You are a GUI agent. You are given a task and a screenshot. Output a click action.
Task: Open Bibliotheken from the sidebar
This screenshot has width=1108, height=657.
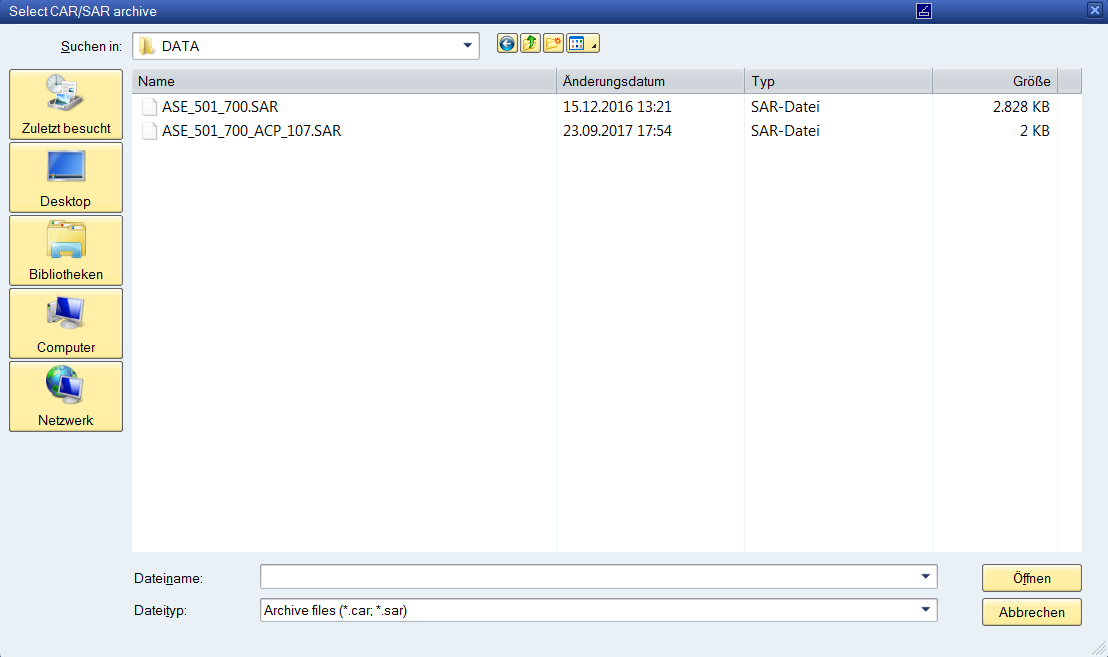[65, 250]
